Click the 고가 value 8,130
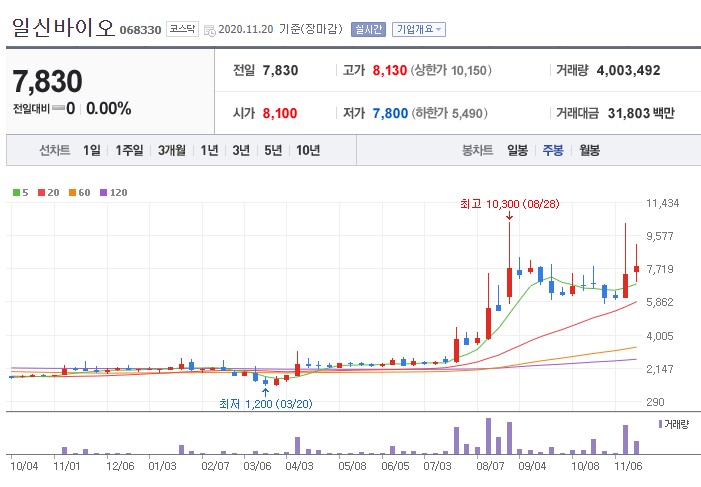The height and width of the screenshot is (487, 701). (389, 70)
